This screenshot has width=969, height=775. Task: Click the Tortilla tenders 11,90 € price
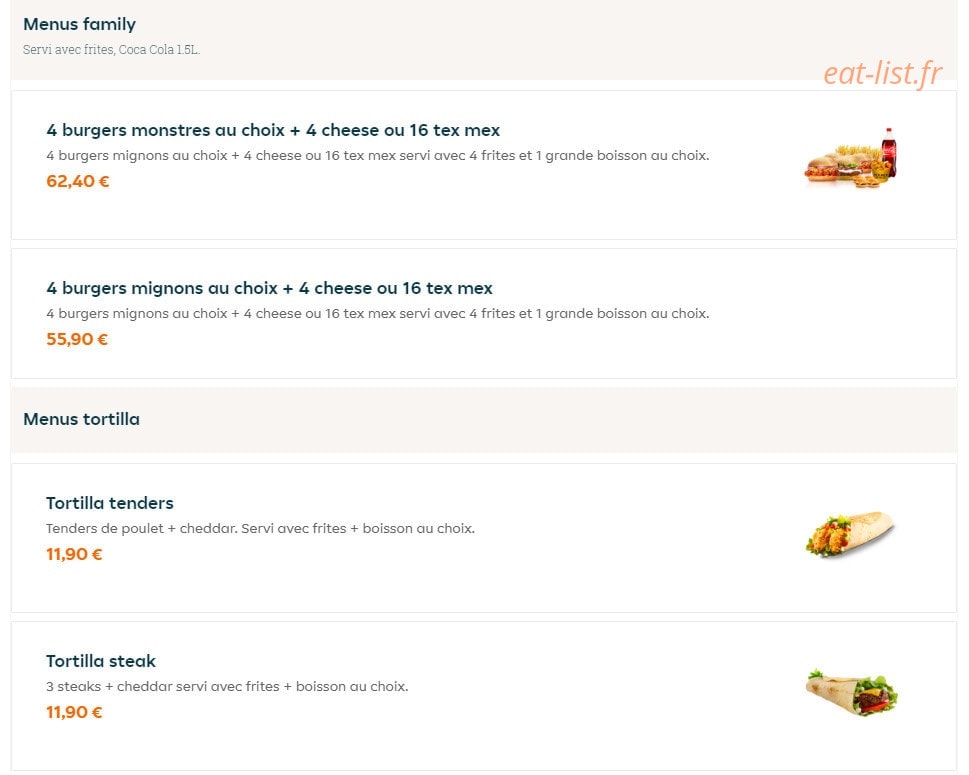(74, 554)
